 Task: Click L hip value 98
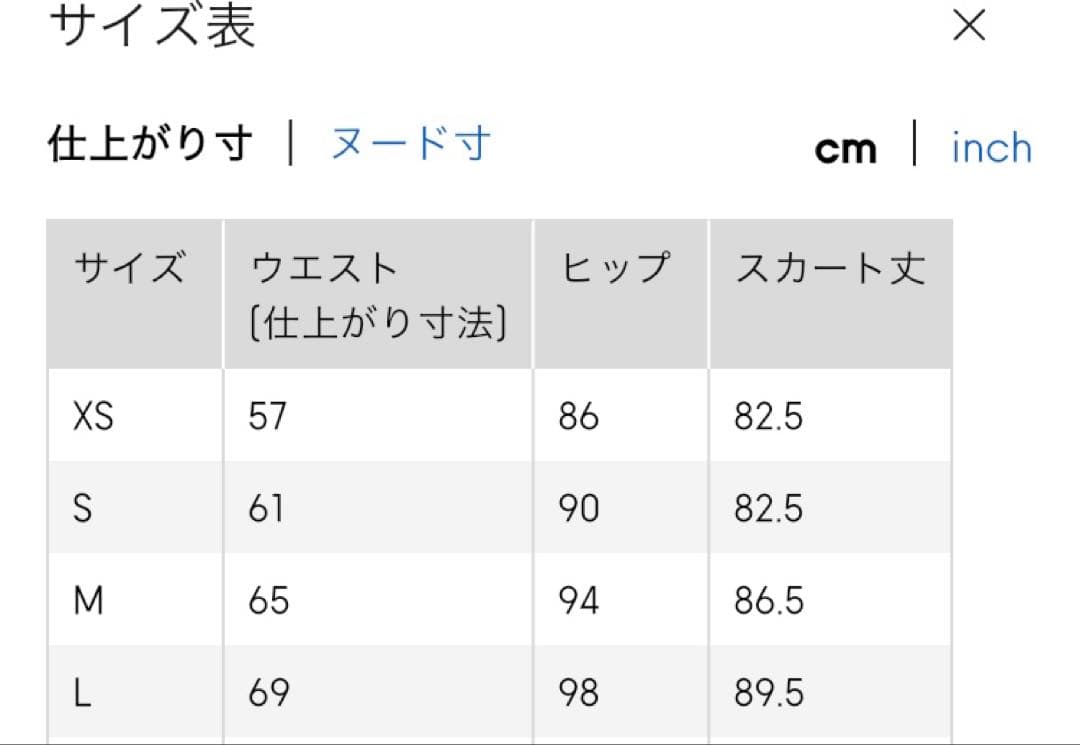coord(579,693)
